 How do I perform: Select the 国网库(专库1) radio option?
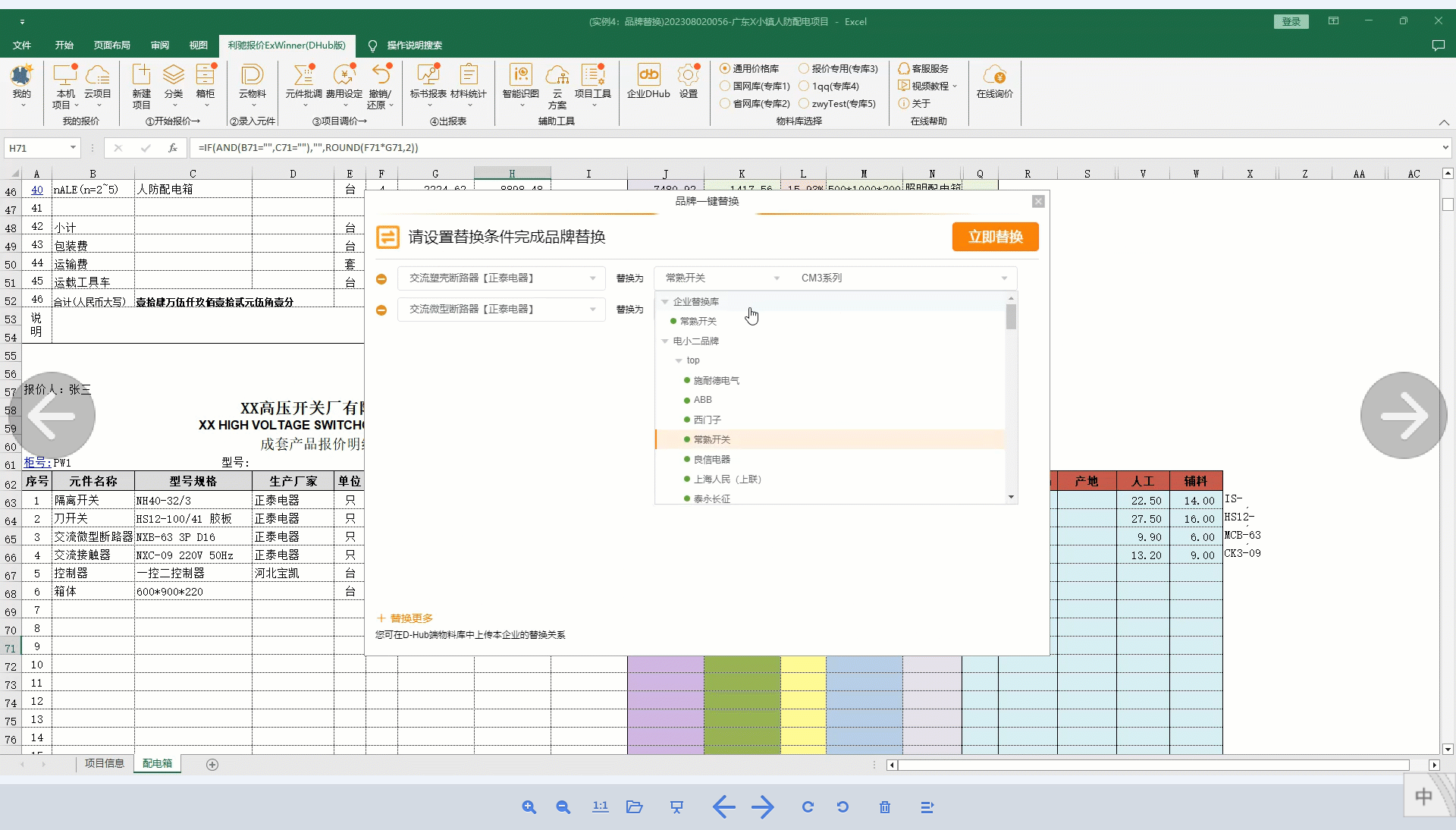pyautogui.click(x=725, y=86)
